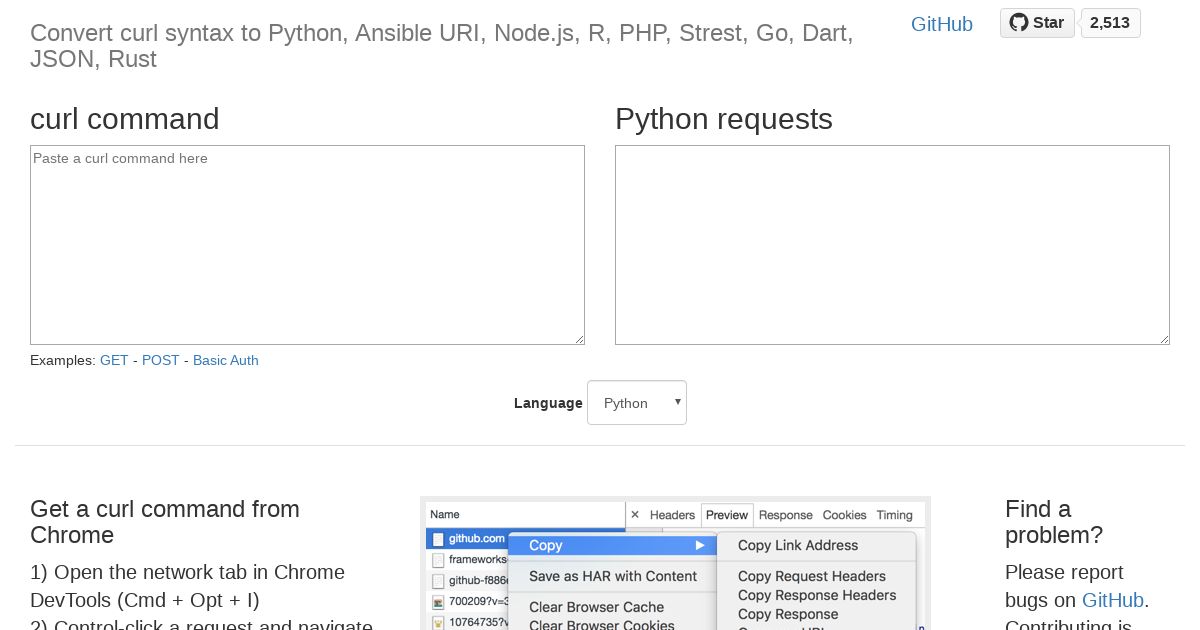The width and height of the screenshot is (1200, 630).
Task: Click the X icon left of Headers tab
Action: (x=635, y=515)
